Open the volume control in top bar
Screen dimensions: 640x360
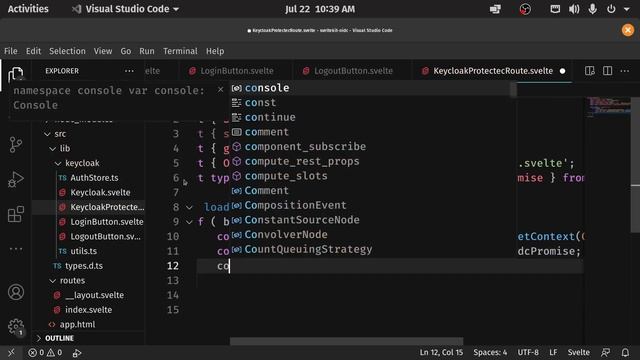(x=573, y=9)
